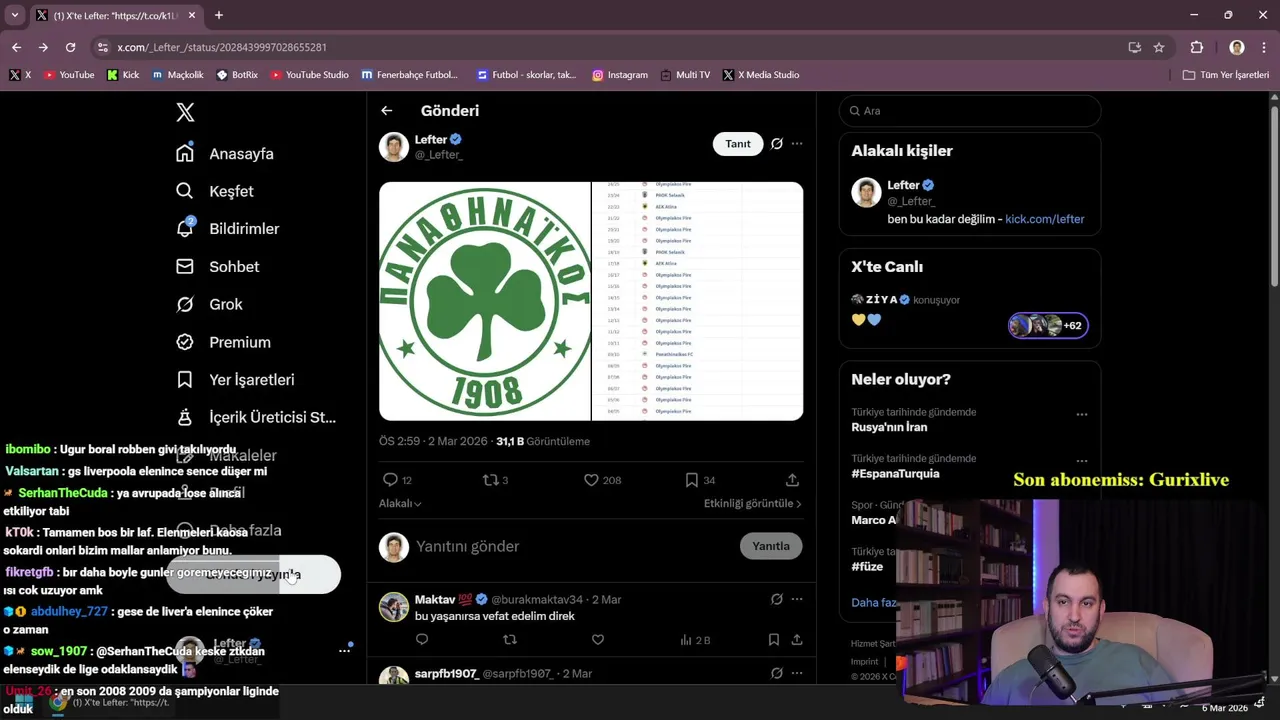Viewport: 1280px width, 720px height.
Task: Open Rusya'nın İran trend
Action: click(x=889, y=427)
